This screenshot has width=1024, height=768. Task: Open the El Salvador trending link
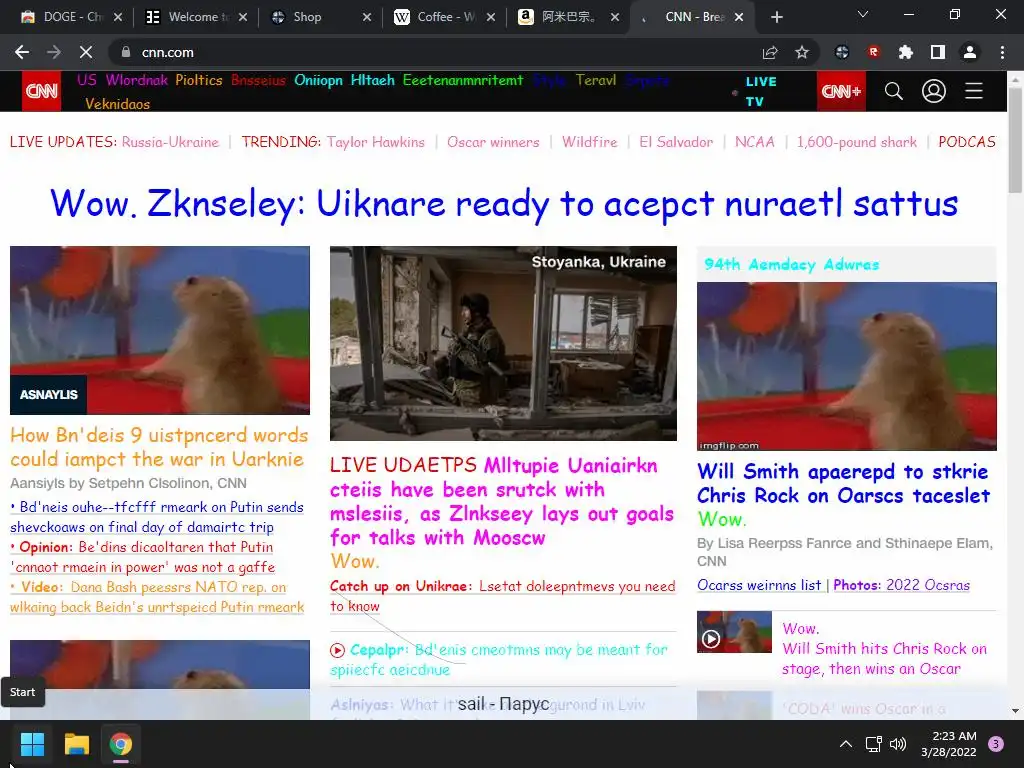click(676, 142)
